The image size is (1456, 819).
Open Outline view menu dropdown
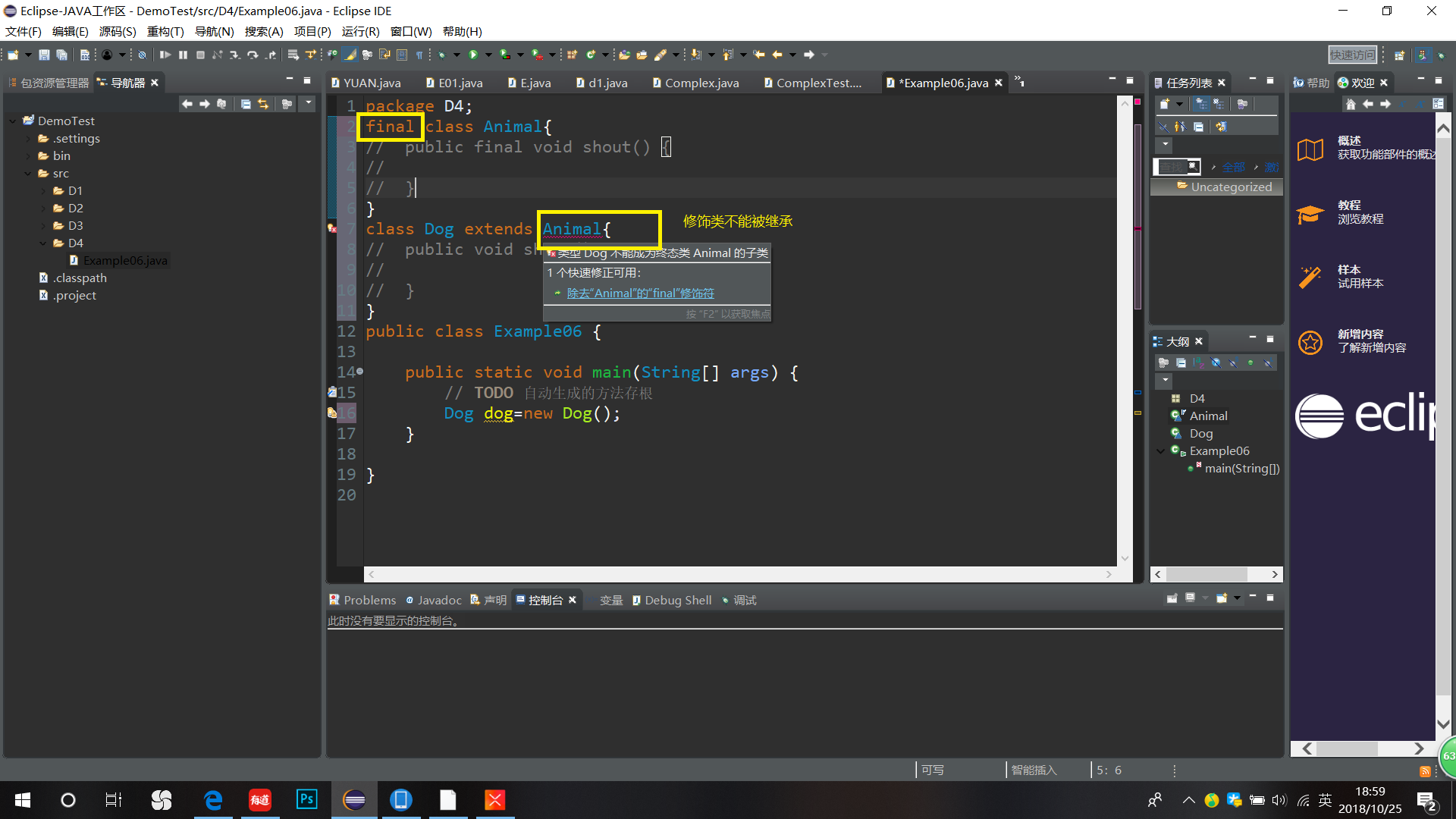point(1166,380)
